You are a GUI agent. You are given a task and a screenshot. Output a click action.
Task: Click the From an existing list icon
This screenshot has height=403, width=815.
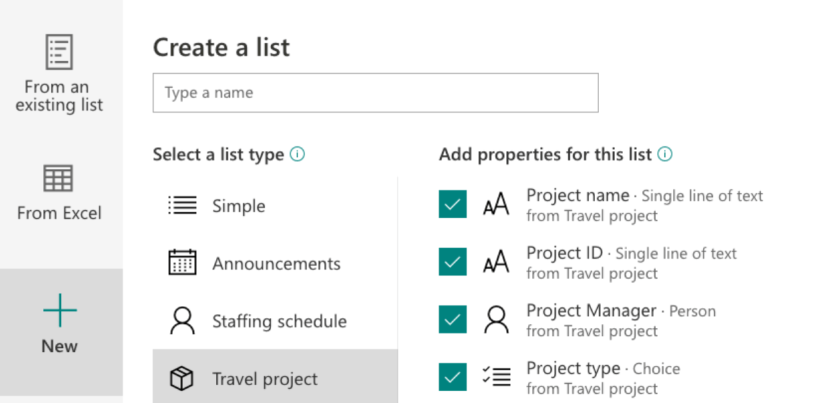point(59,52)
